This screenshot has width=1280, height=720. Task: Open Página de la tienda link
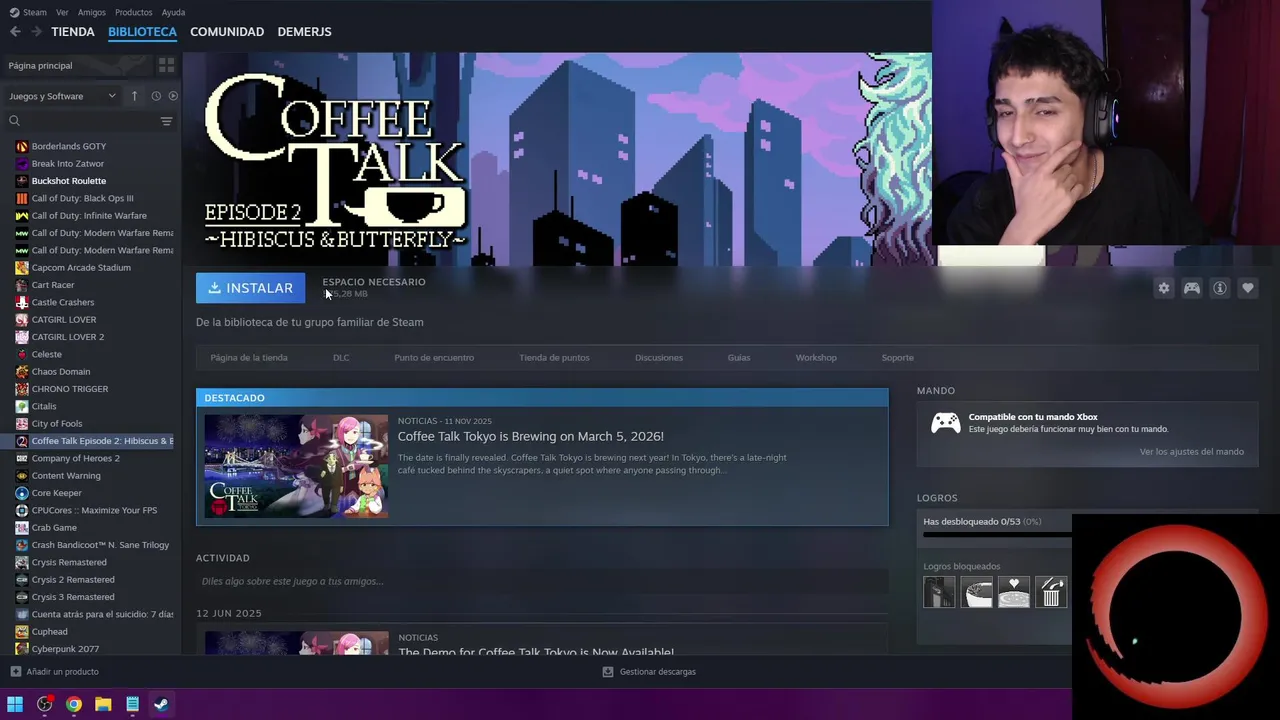click(249, 357)
